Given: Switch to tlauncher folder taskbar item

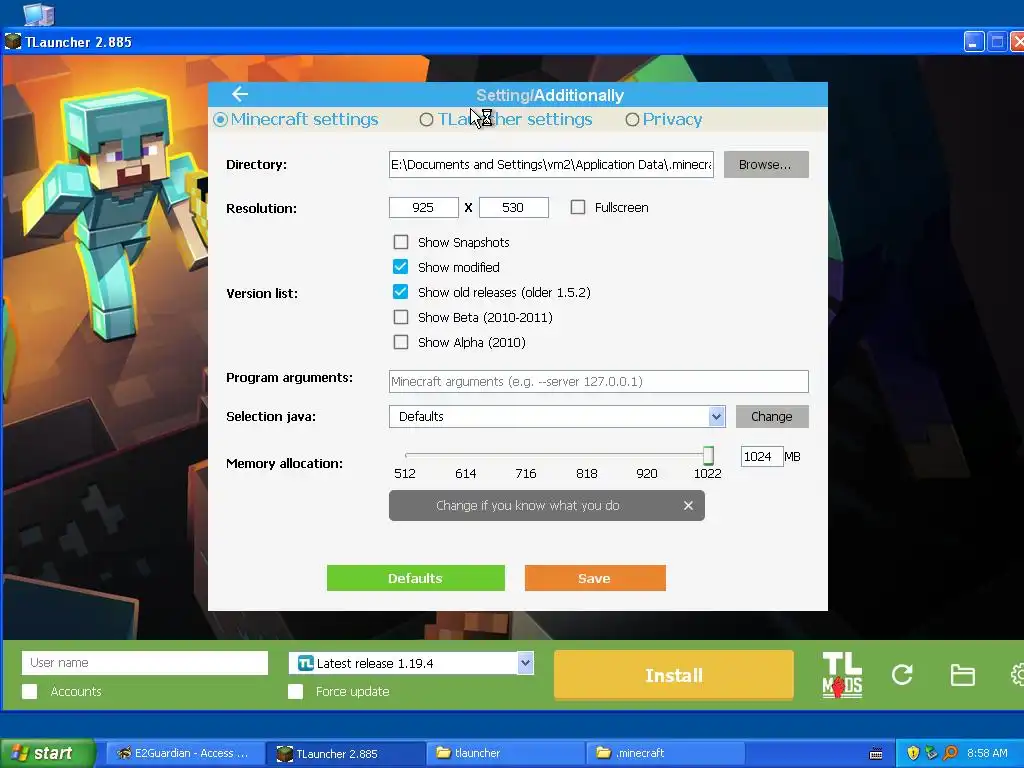Looking at the screenshot, I should pyautogui.click(x=506, y=754).
